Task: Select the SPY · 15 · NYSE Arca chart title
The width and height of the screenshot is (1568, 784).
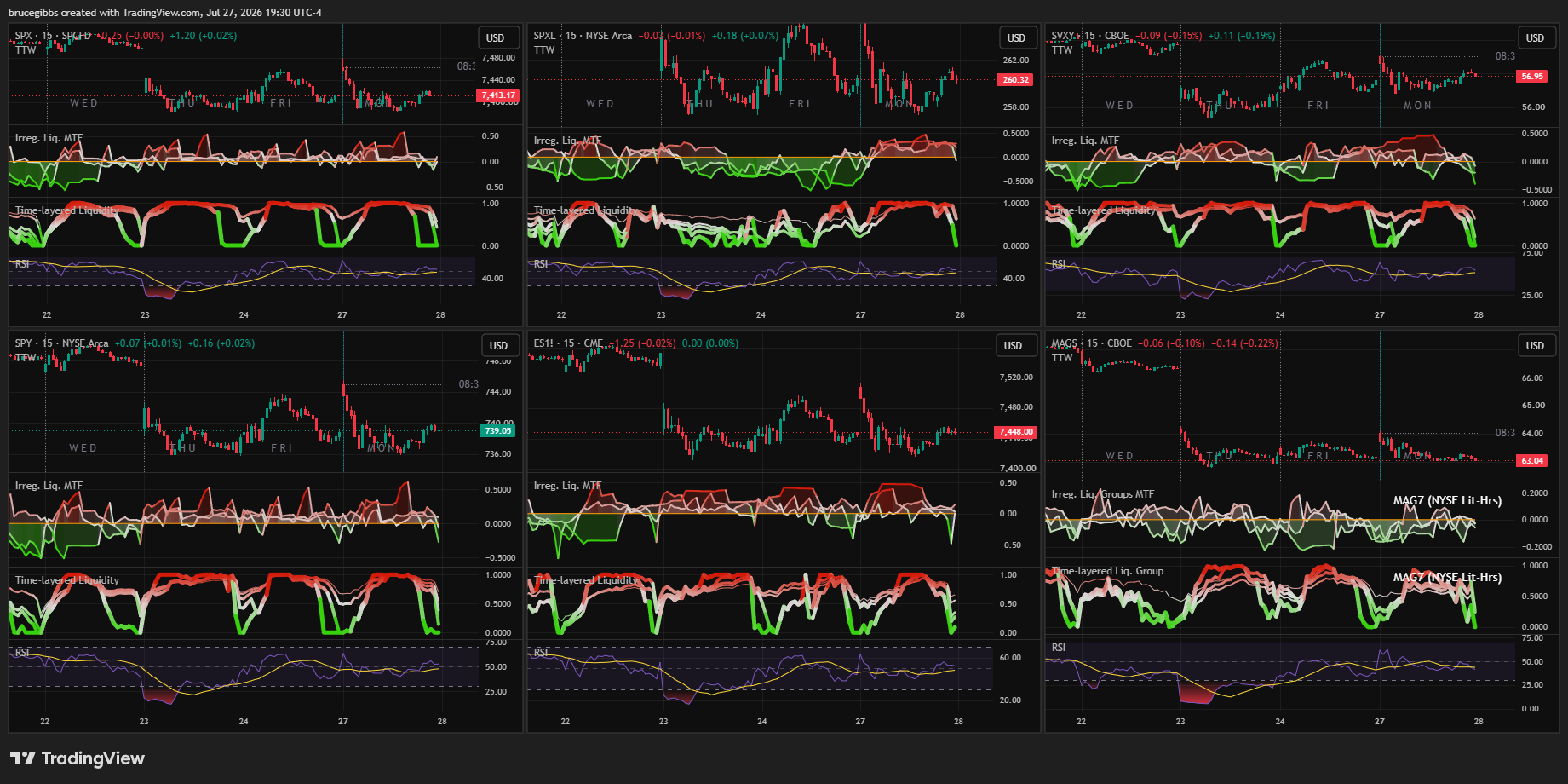Action: (x=61, y=343)
